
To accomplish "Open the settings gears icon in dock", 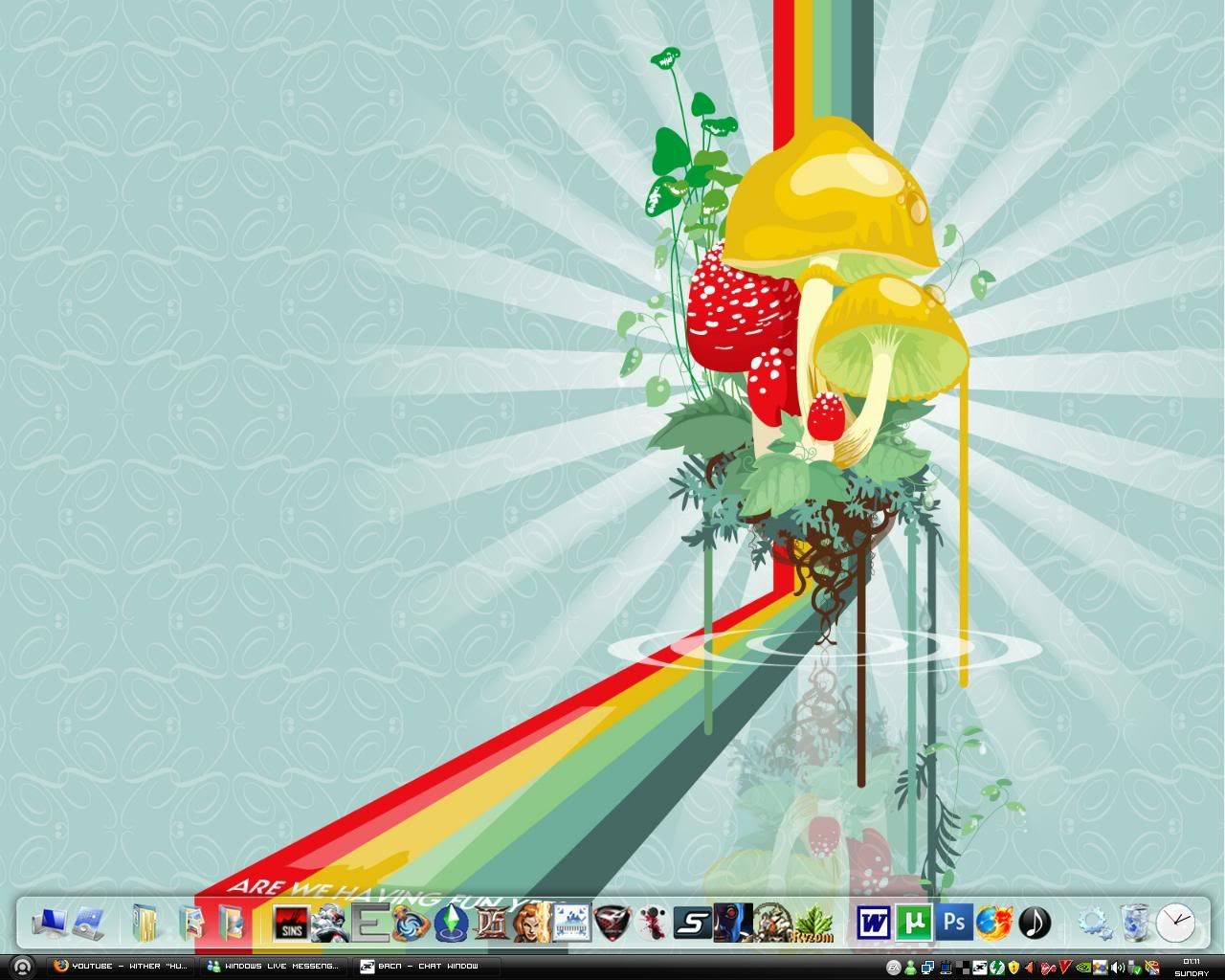I will (x=1094, y=924).
